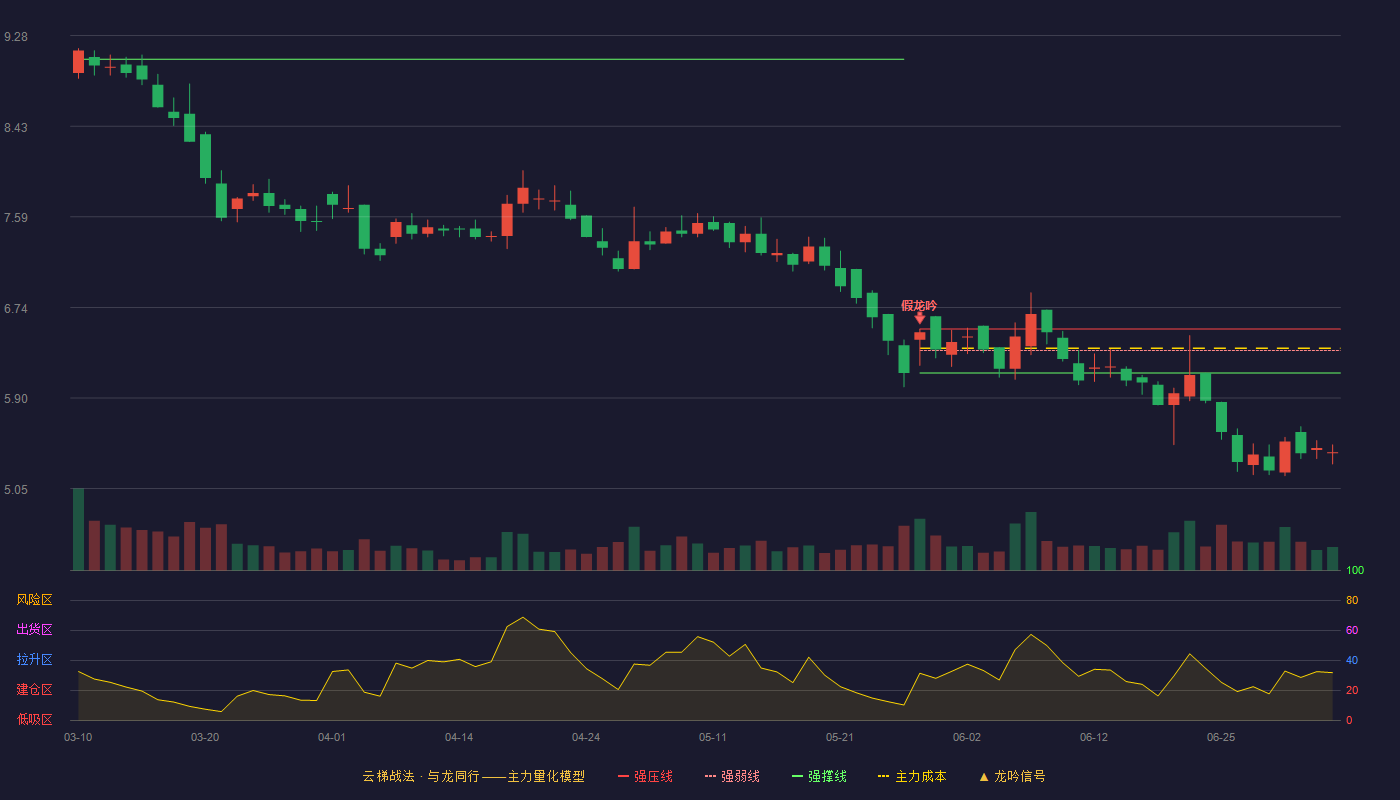Screen dimensions: 1400x800
Task: Click the first candlestick on 03-10
Action: pos(78,62)
